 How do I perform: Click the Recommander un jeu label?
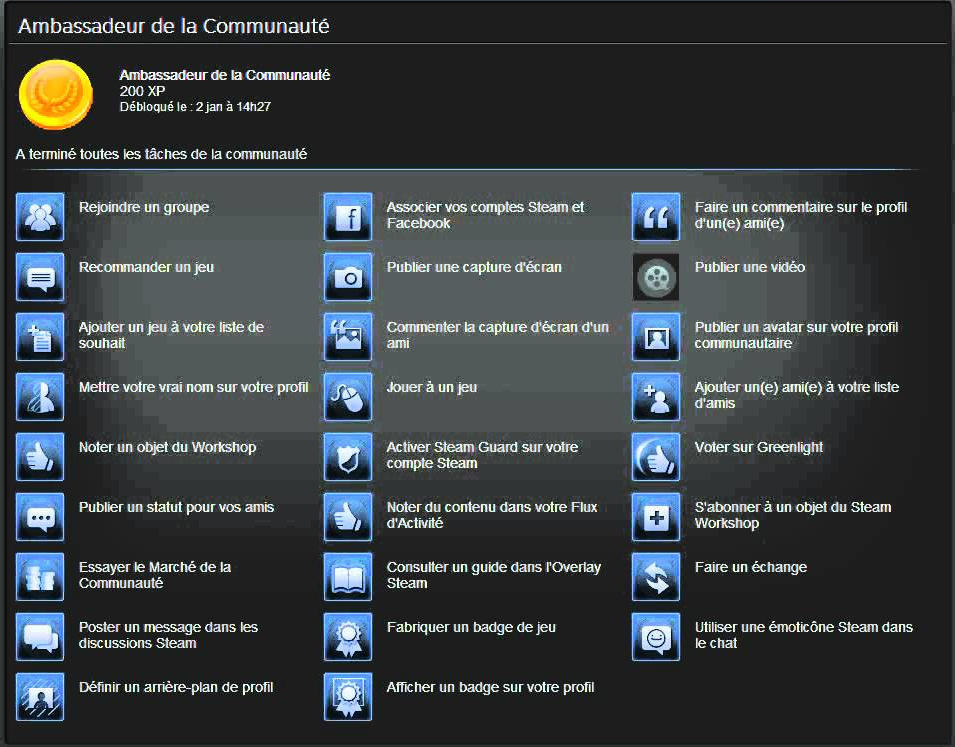coord(146,267)
